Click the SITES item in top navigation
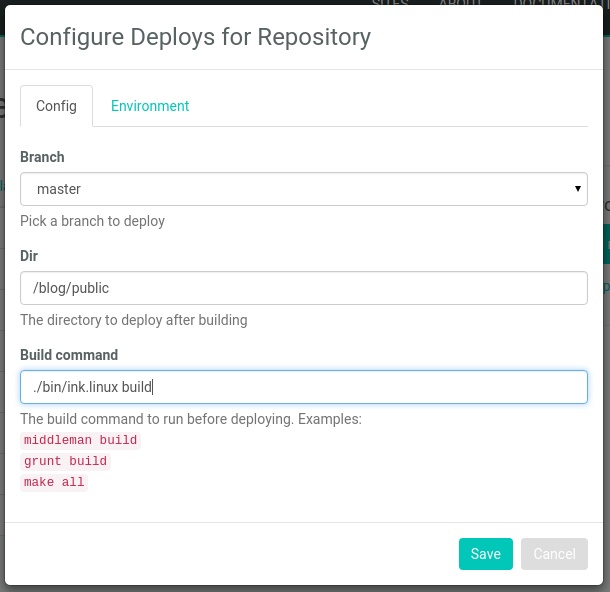 [x=390, y=3]
